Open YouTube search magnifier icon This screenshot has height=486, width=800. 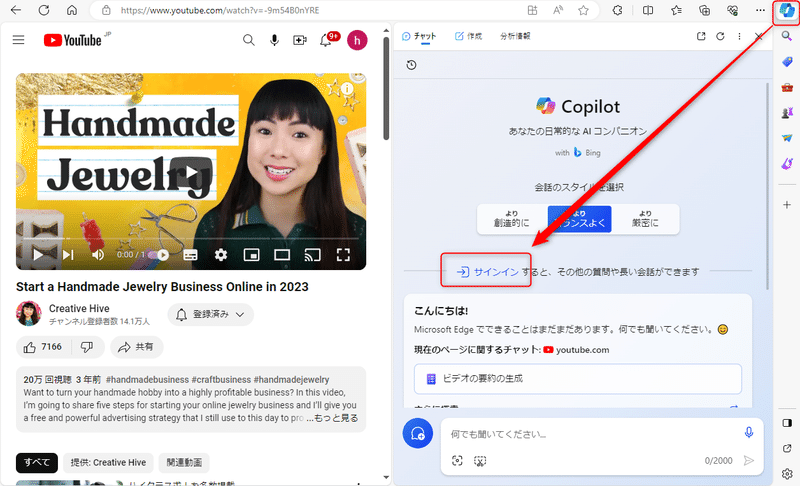coord(248,40)
